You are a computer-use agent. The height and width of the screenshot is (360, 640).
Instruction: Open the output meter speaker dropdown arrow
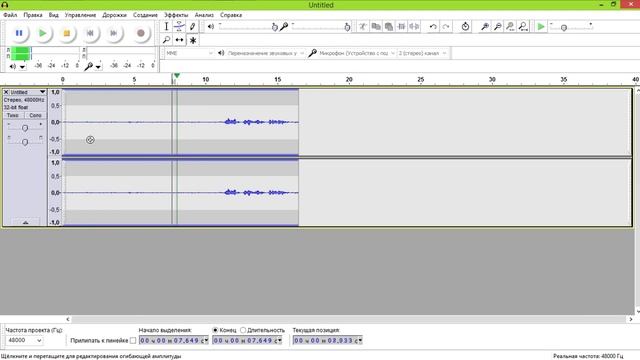(22, 67)
